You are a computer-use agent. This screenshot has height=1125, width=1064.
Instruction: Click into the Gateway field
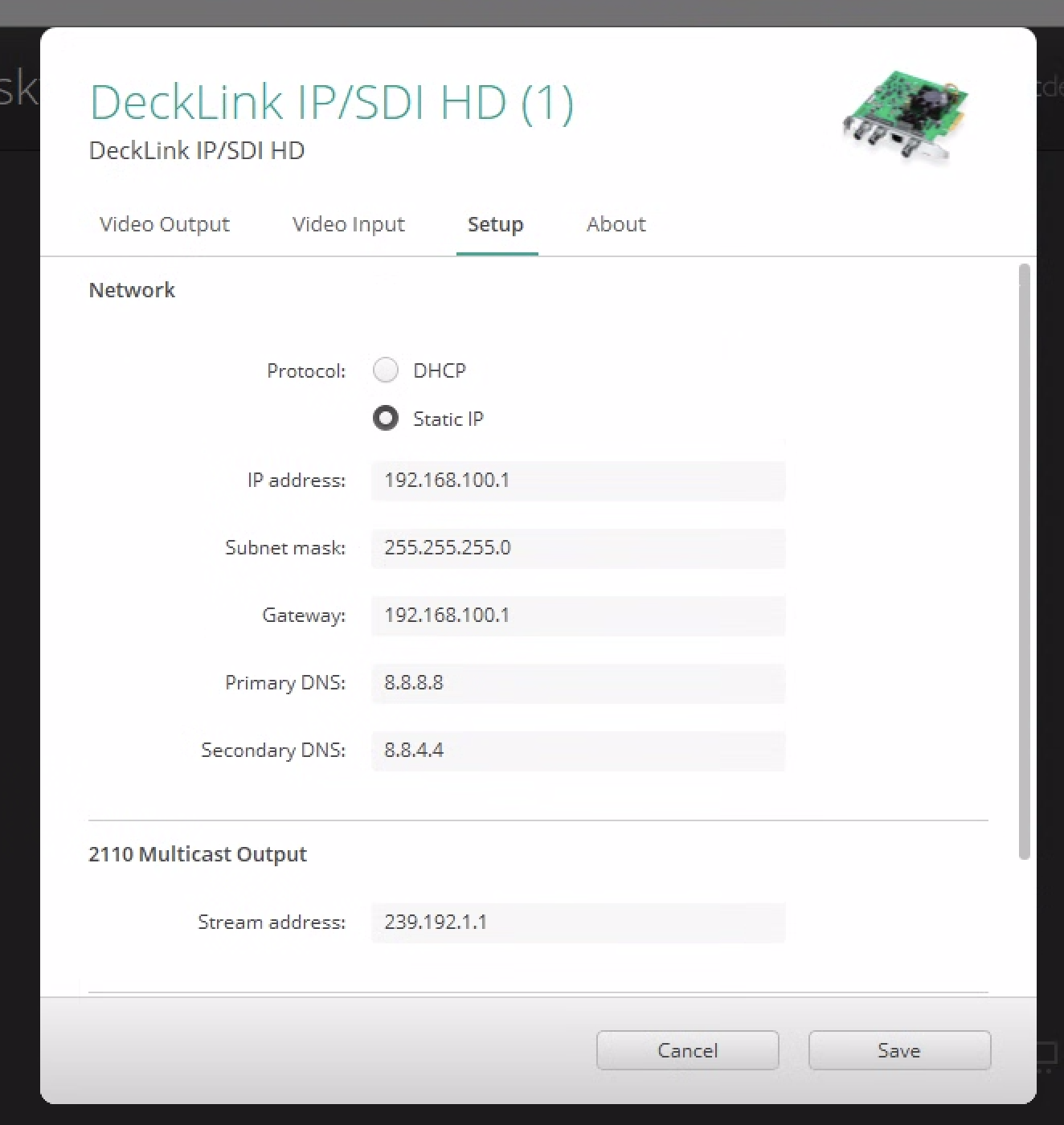(x=577, y=616)
